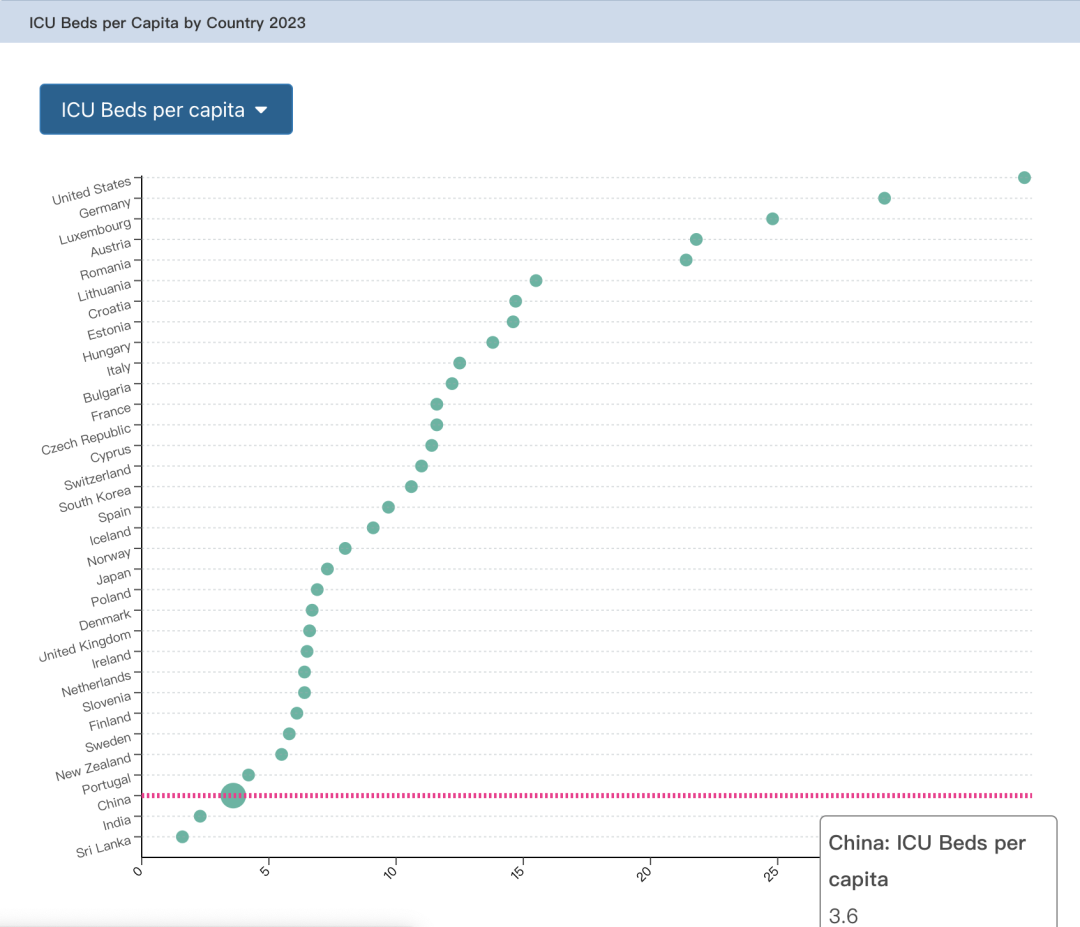Click the Bulgaria data point

pyautogui.click(x=452, y=384)
